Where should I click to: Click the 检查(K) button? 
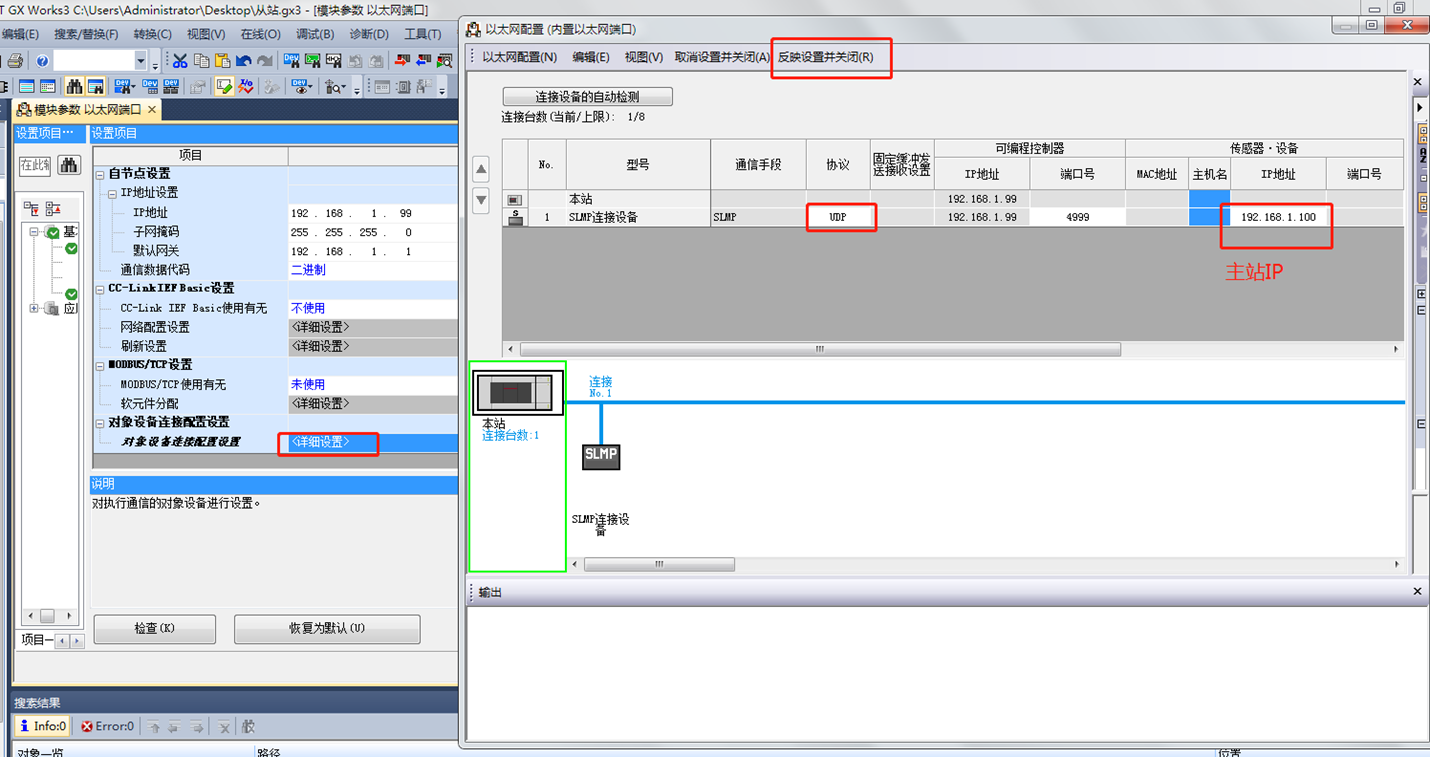tap(154, 629)
